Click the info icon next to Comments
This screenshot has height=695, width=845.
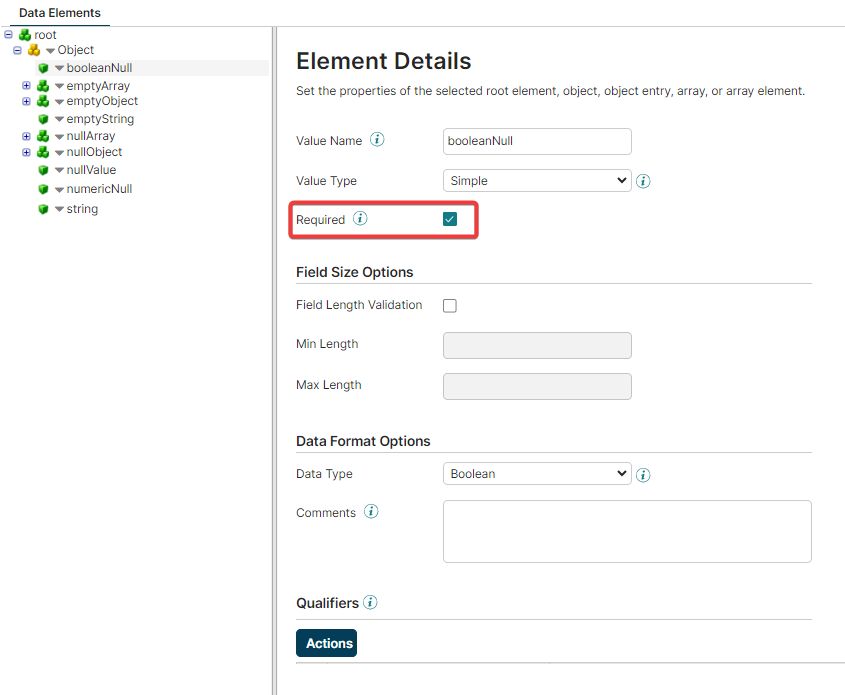click(x=371, y=512)
